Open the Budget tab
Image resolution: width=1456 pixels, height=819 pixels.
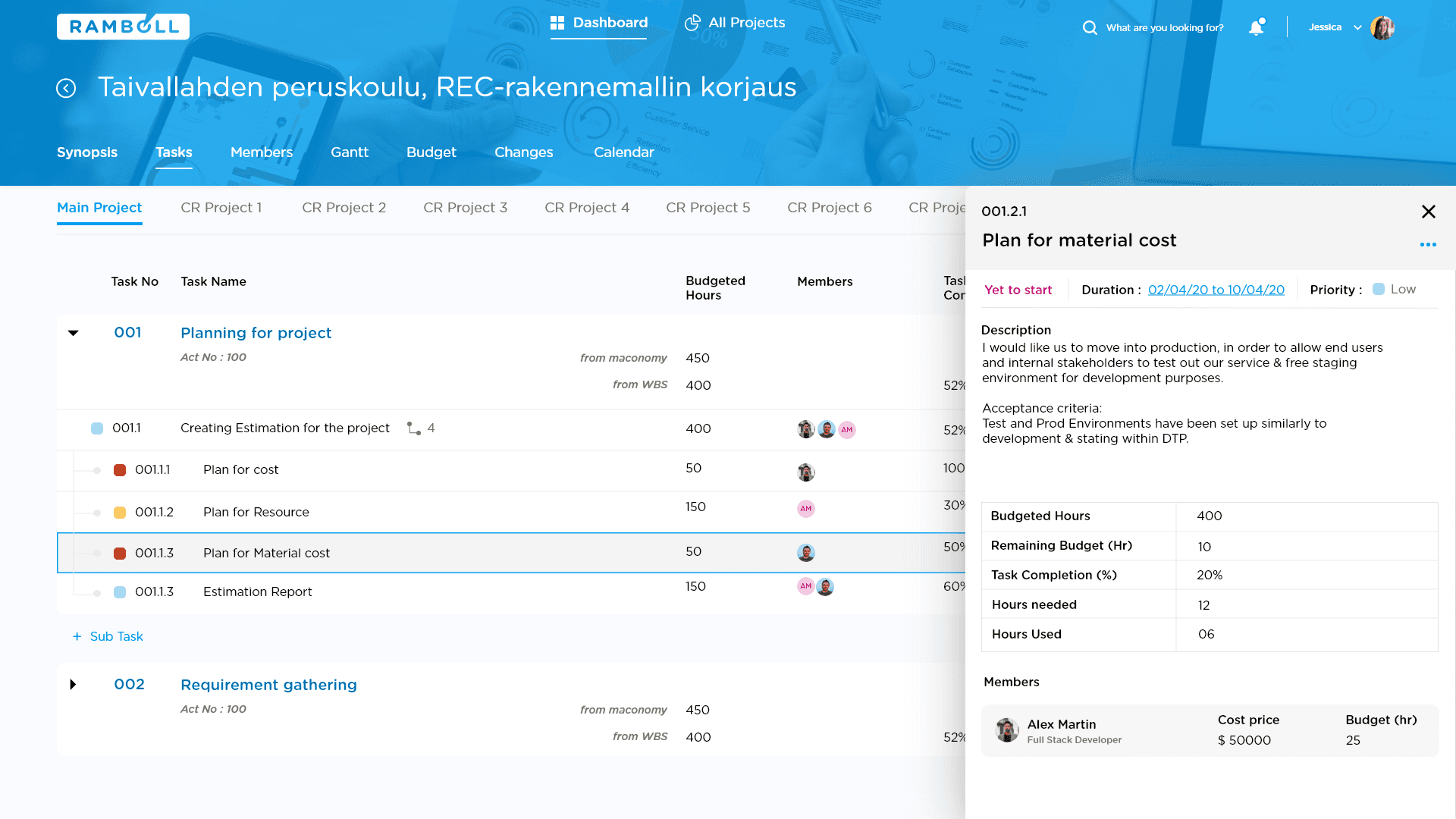pyautogui.click(x=431, y=152)
